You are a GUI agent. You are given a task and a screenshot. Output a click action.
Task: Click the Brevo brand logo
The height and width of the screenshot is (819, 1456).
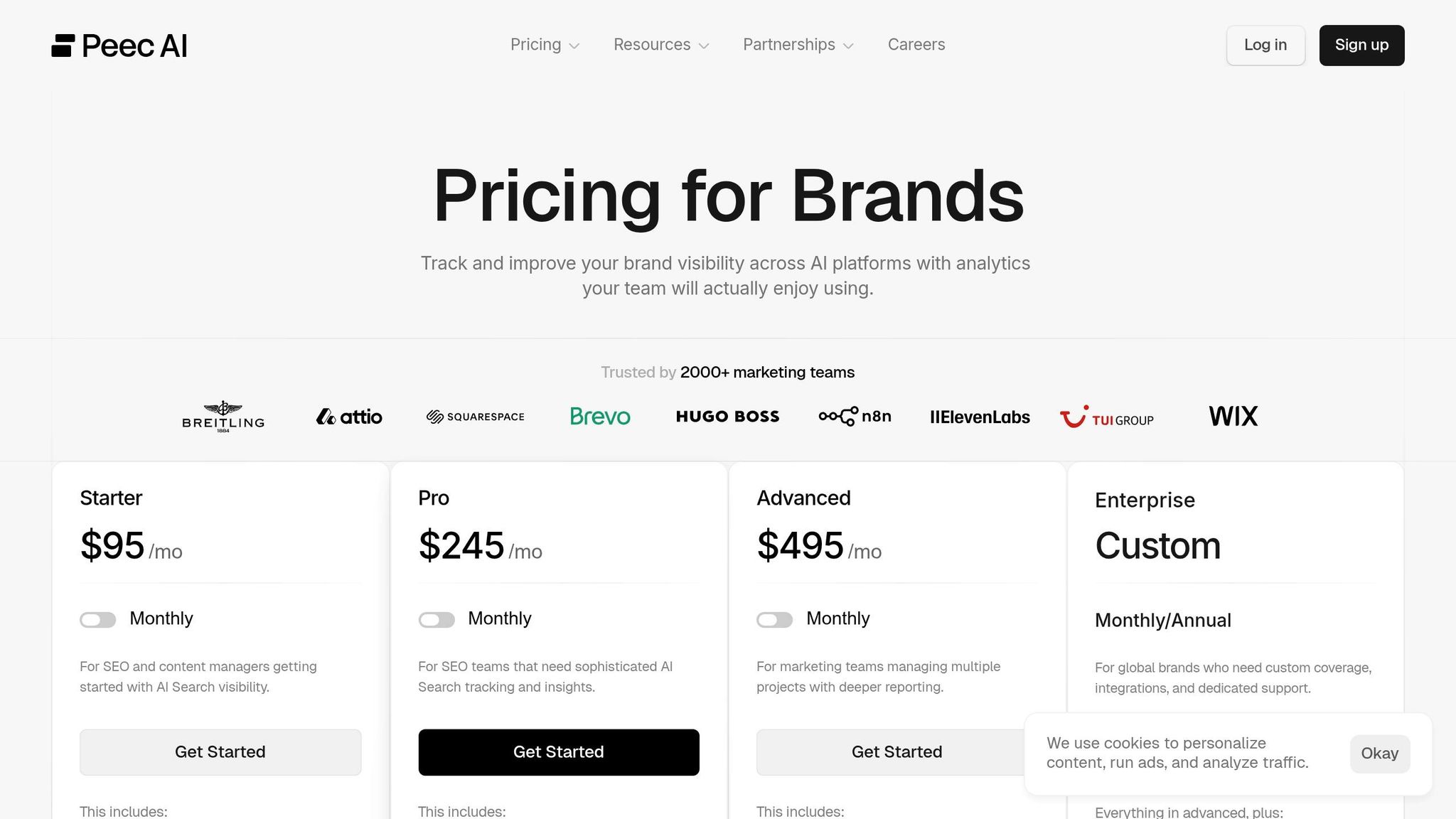click(x=600, y=417)
